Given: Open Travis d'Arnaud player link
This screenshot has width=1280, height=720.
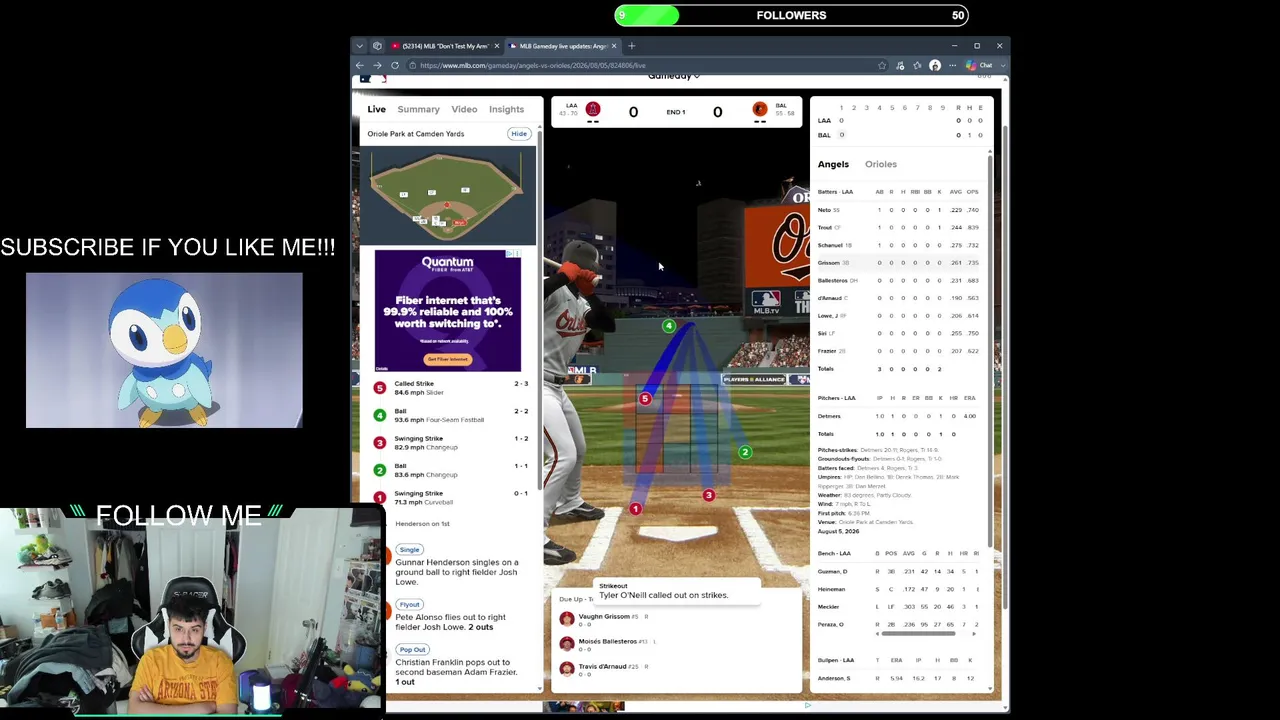Looking at the screenshot, I should 602,667.
